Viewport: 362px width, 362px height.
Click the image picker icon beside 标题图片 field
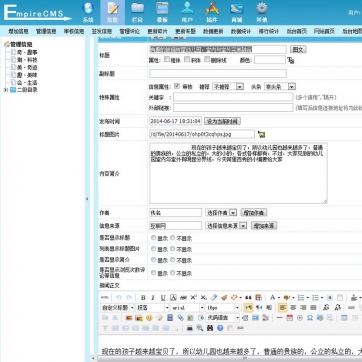pos(262,134)
